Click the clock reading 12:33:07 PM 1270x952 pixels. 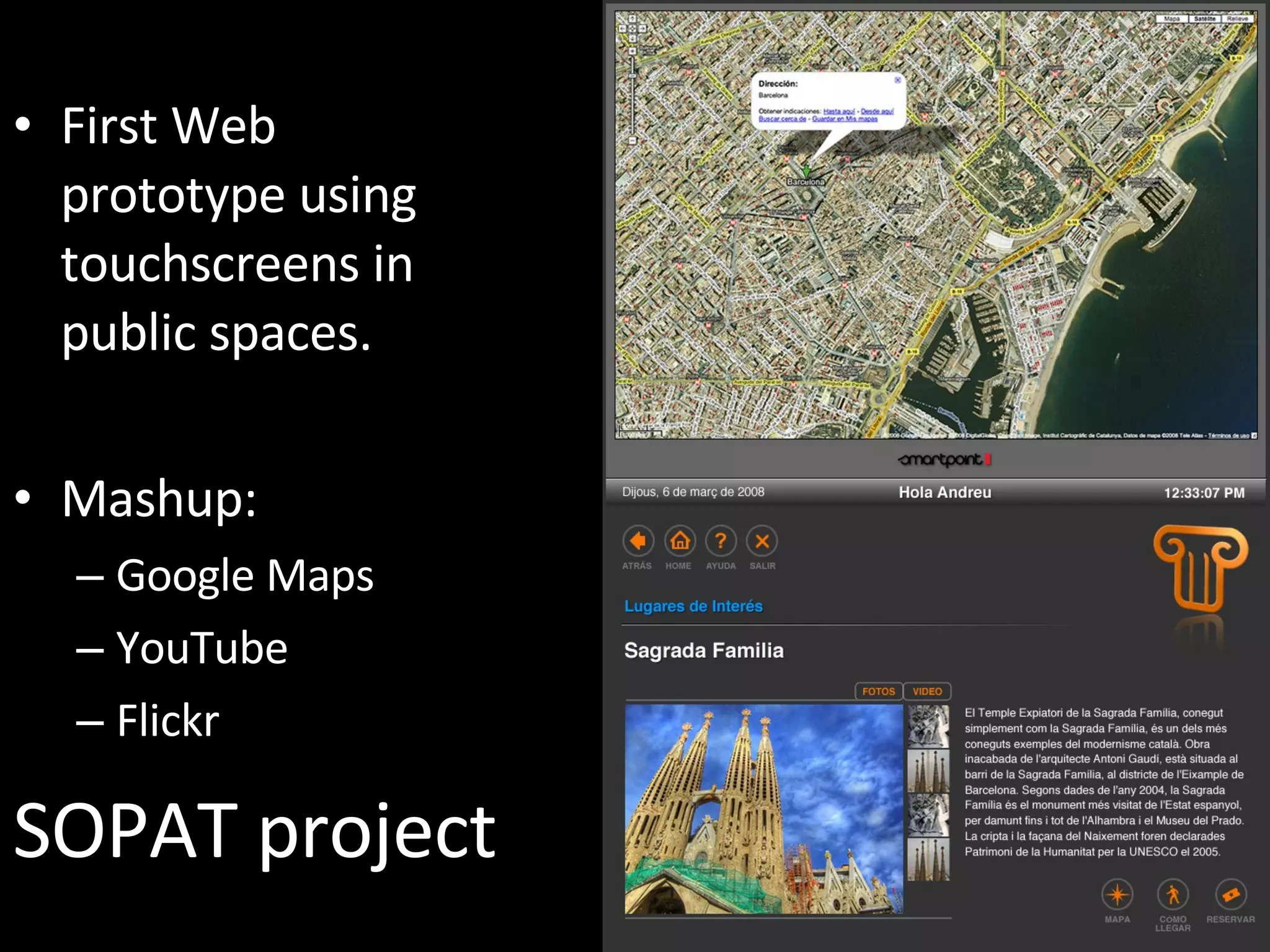1204,493
